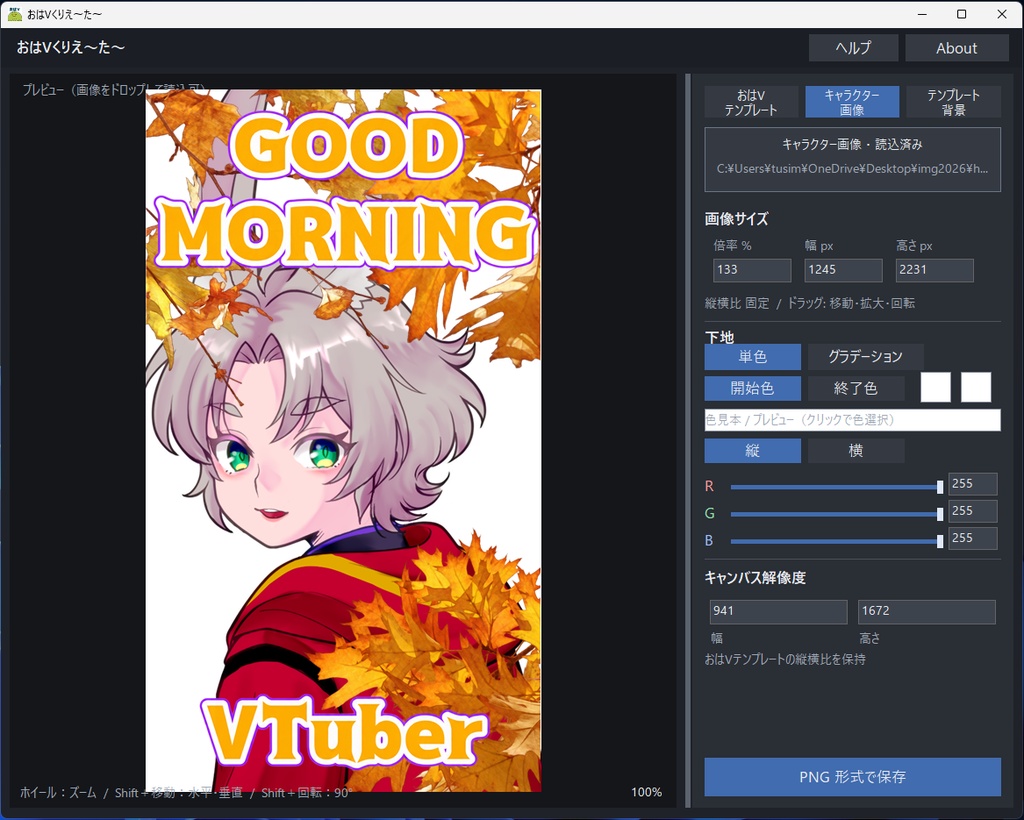Viewport: 1024px width, 820px height.
Task: Edit the R value field 255
Action: 972,484
